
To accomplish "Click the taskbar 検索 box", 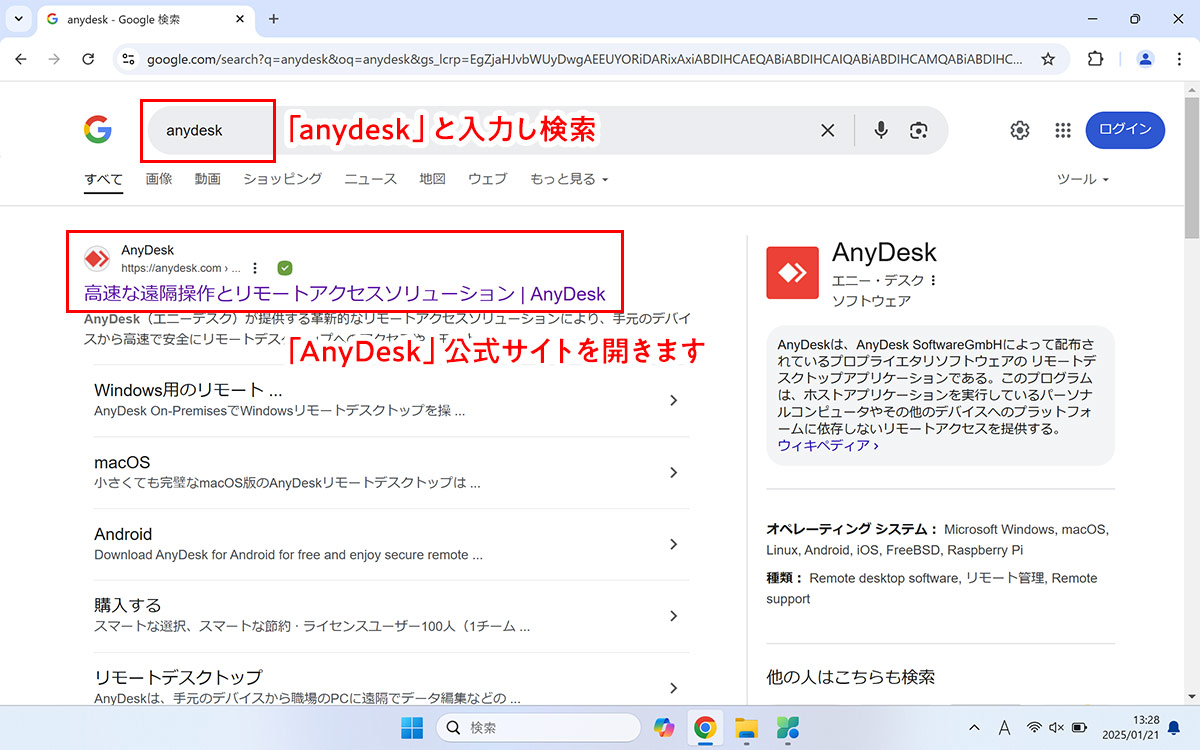I will [x=538, y=727].
